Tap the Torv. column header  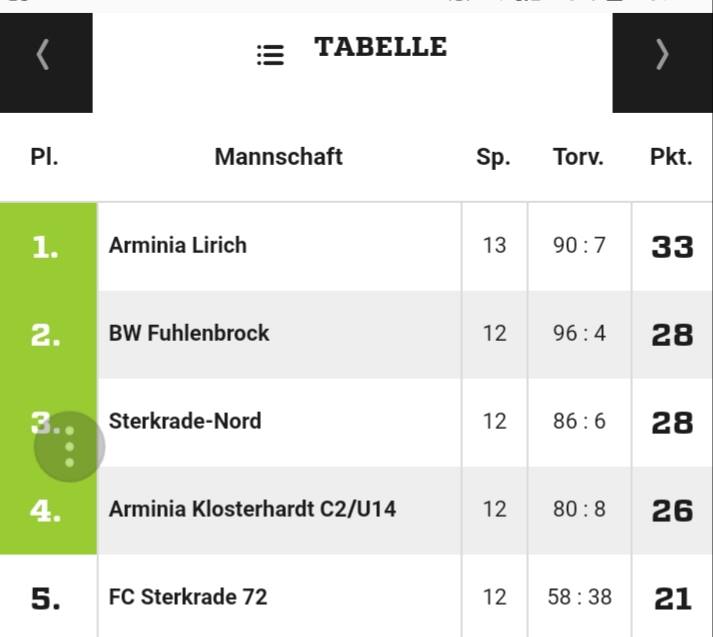tap(578, 157)
